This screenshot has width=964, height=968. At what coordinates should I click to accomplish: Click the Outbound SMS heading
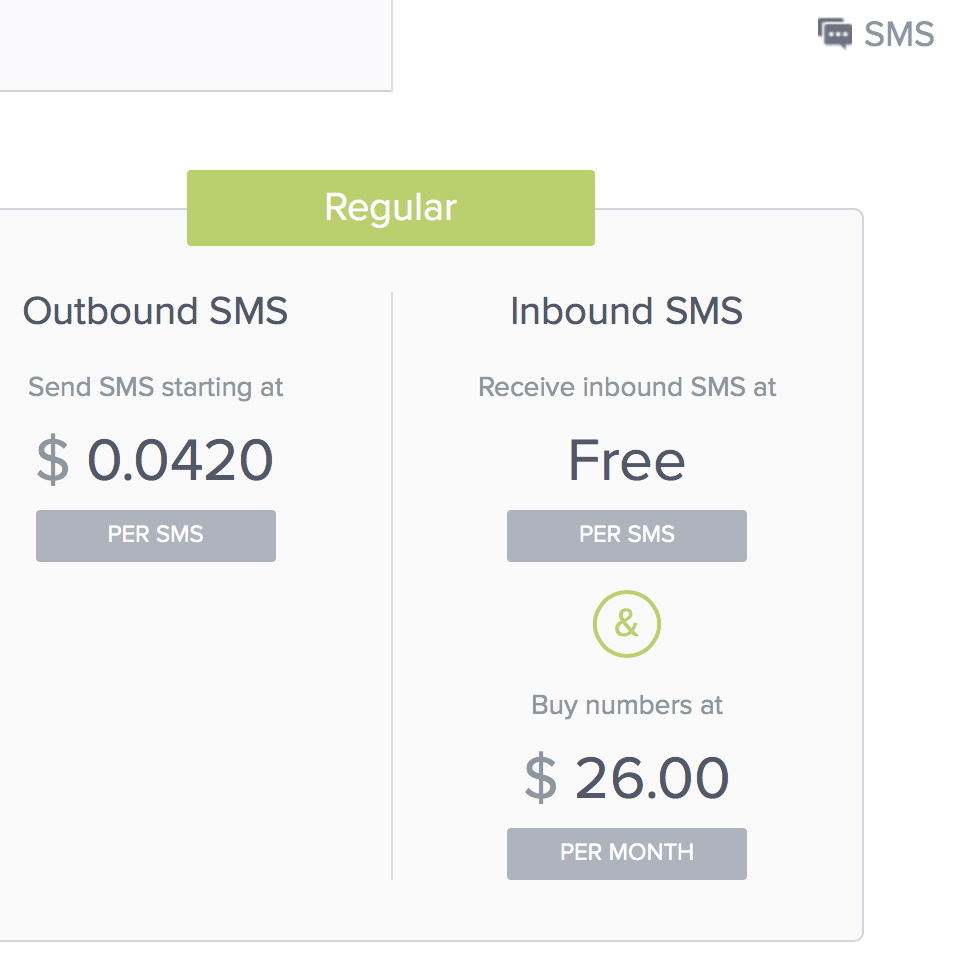(x=155, y=311)
